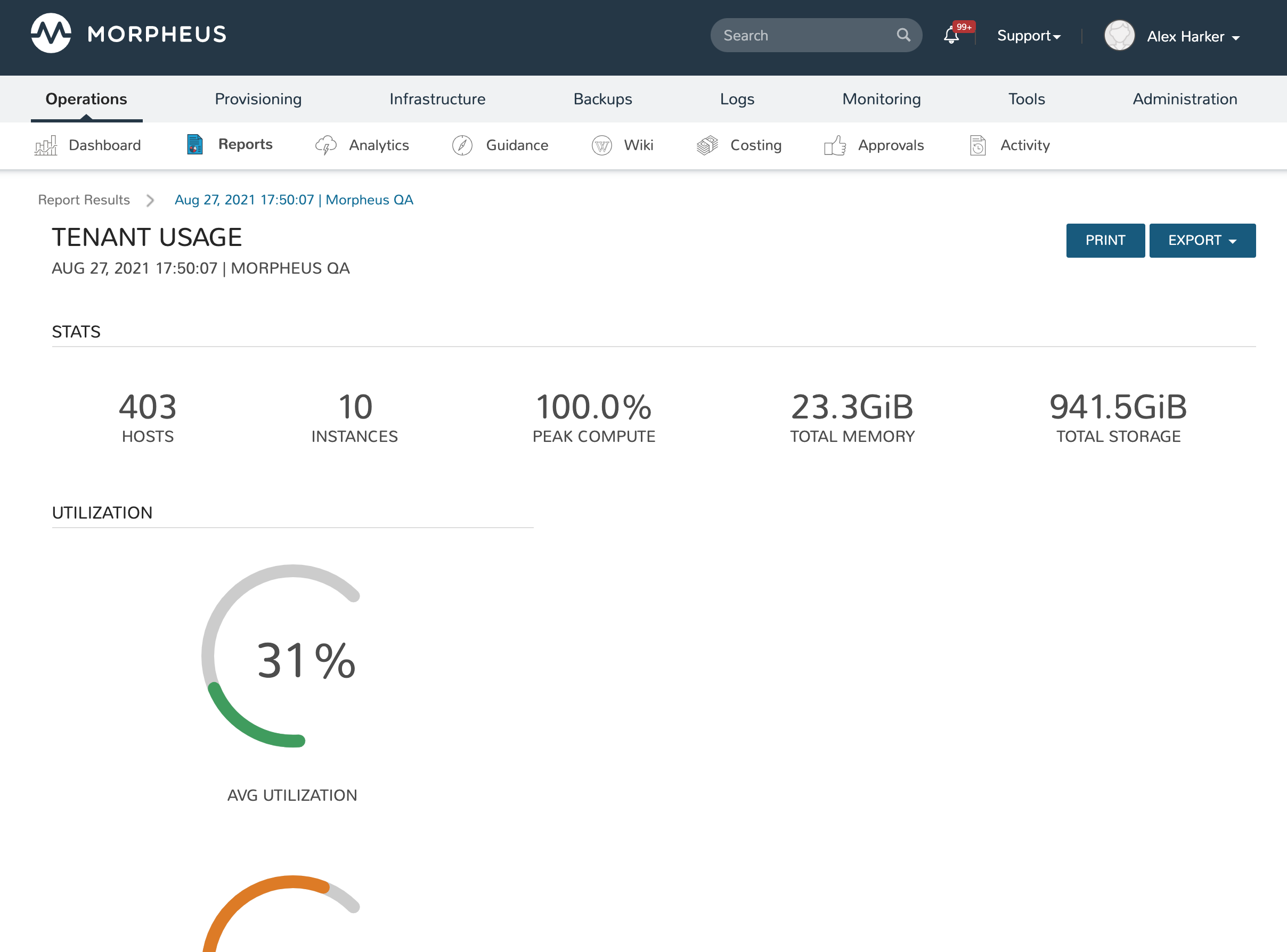Click the 31% average utilization gauge

click(x=281, y=656)
